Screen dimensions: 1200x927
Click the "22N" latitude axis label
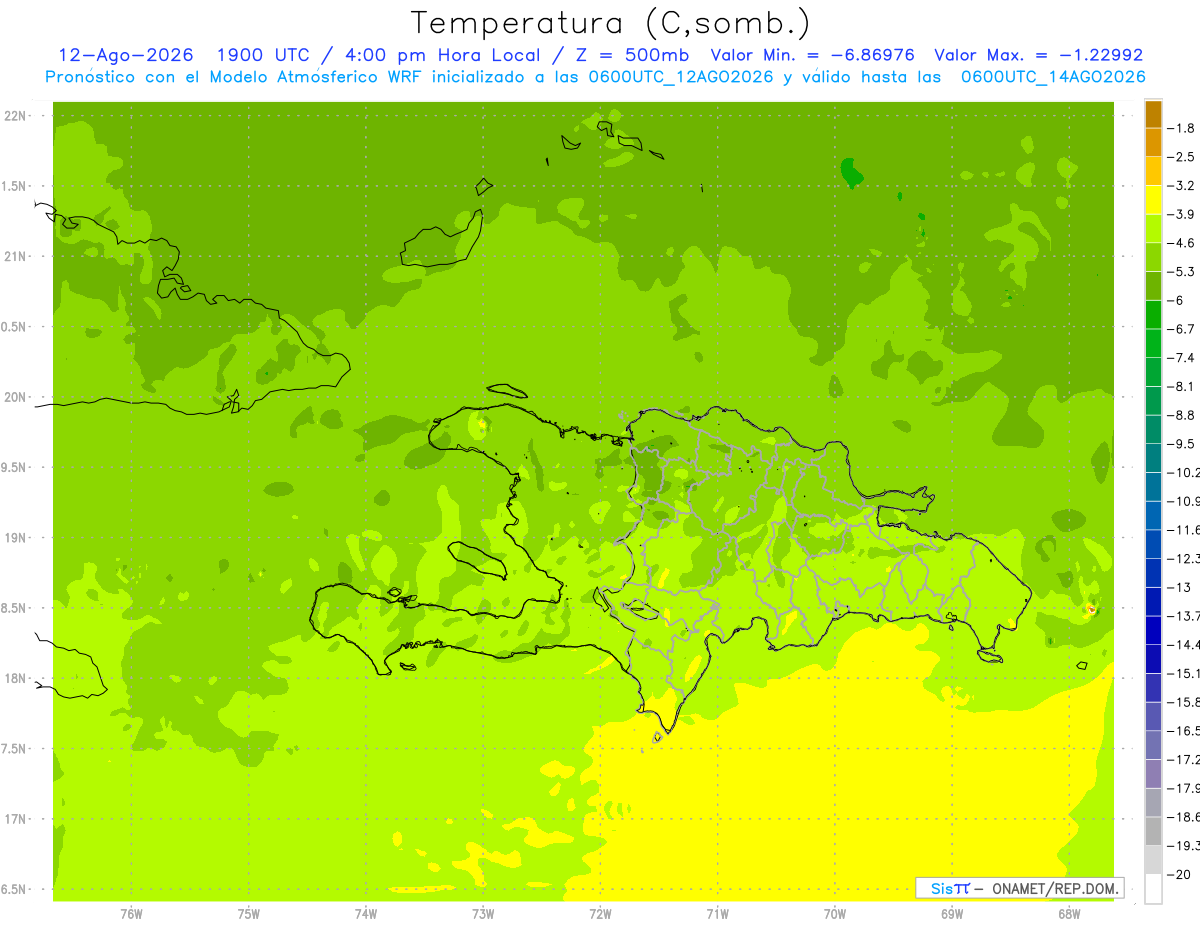click(16, 116)
